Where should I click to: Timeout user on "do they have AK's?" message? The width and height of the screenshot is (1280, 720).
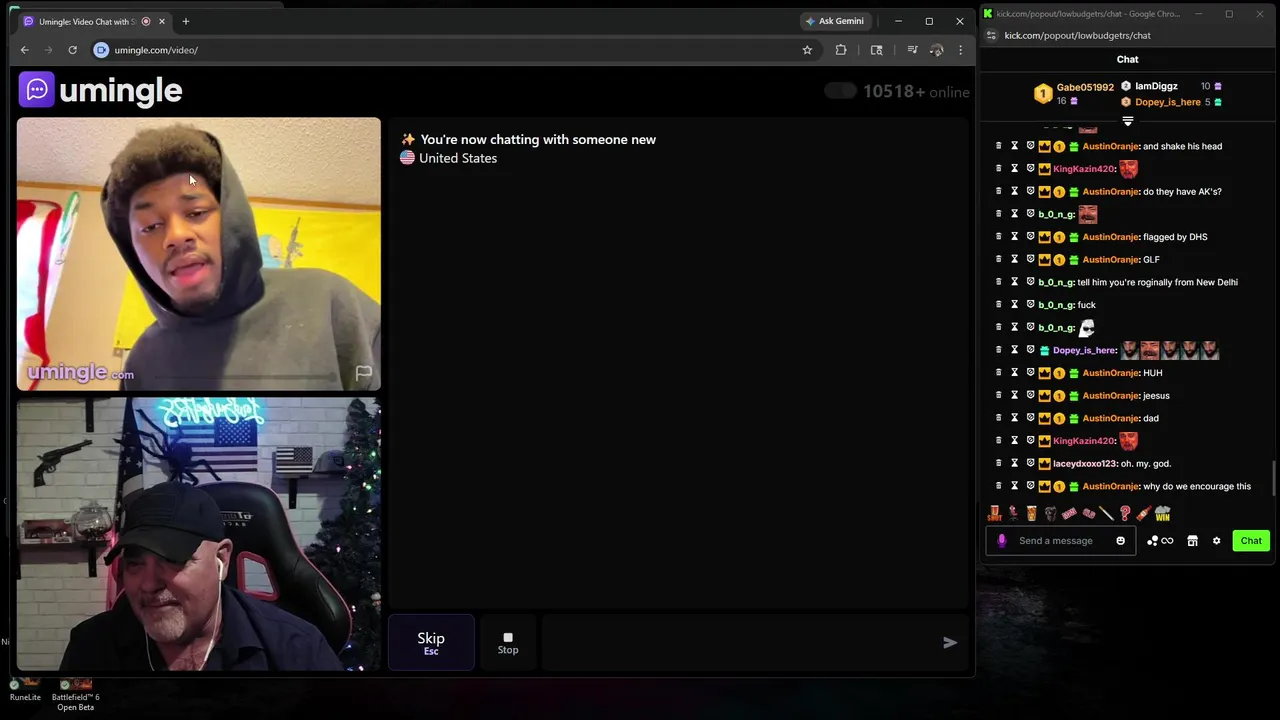tap(1014, 191)
